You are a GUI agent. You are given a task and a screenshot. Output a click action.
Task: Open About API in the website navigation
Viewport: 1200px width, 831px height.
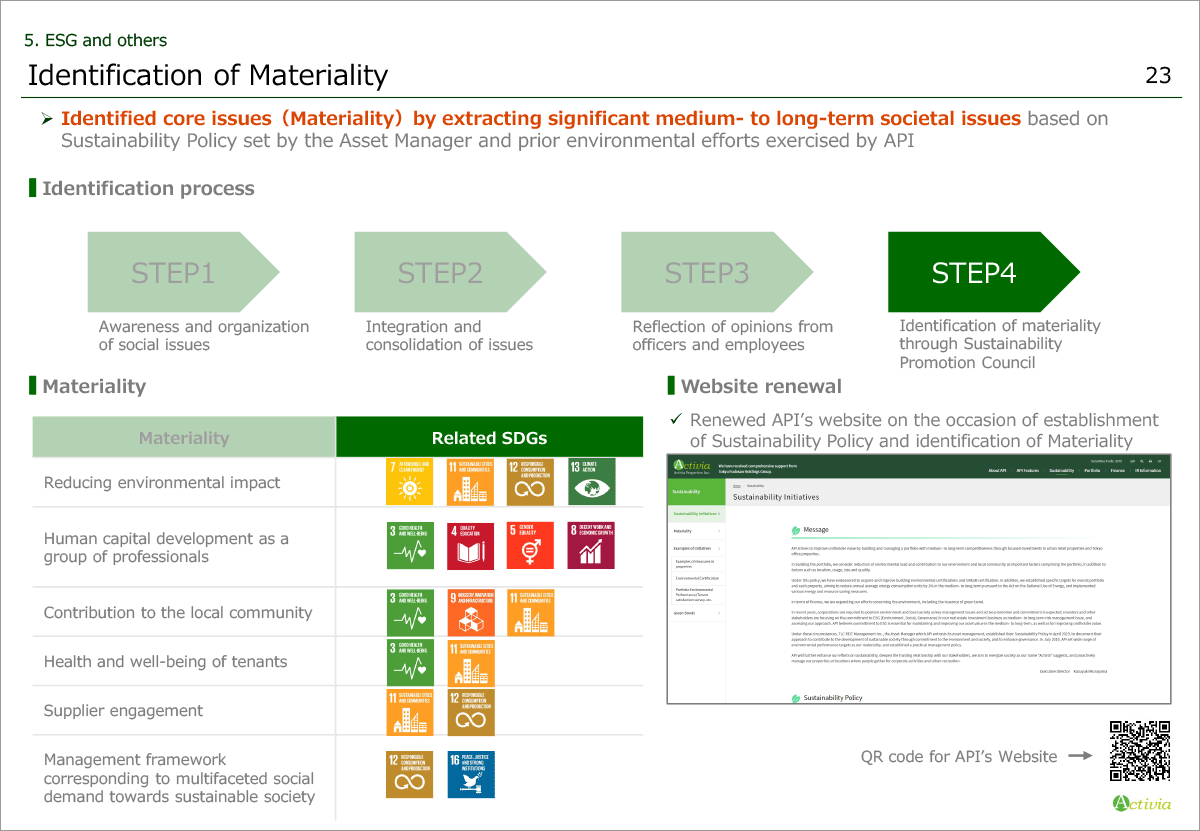pyautogui.click(x=997, y=470)
